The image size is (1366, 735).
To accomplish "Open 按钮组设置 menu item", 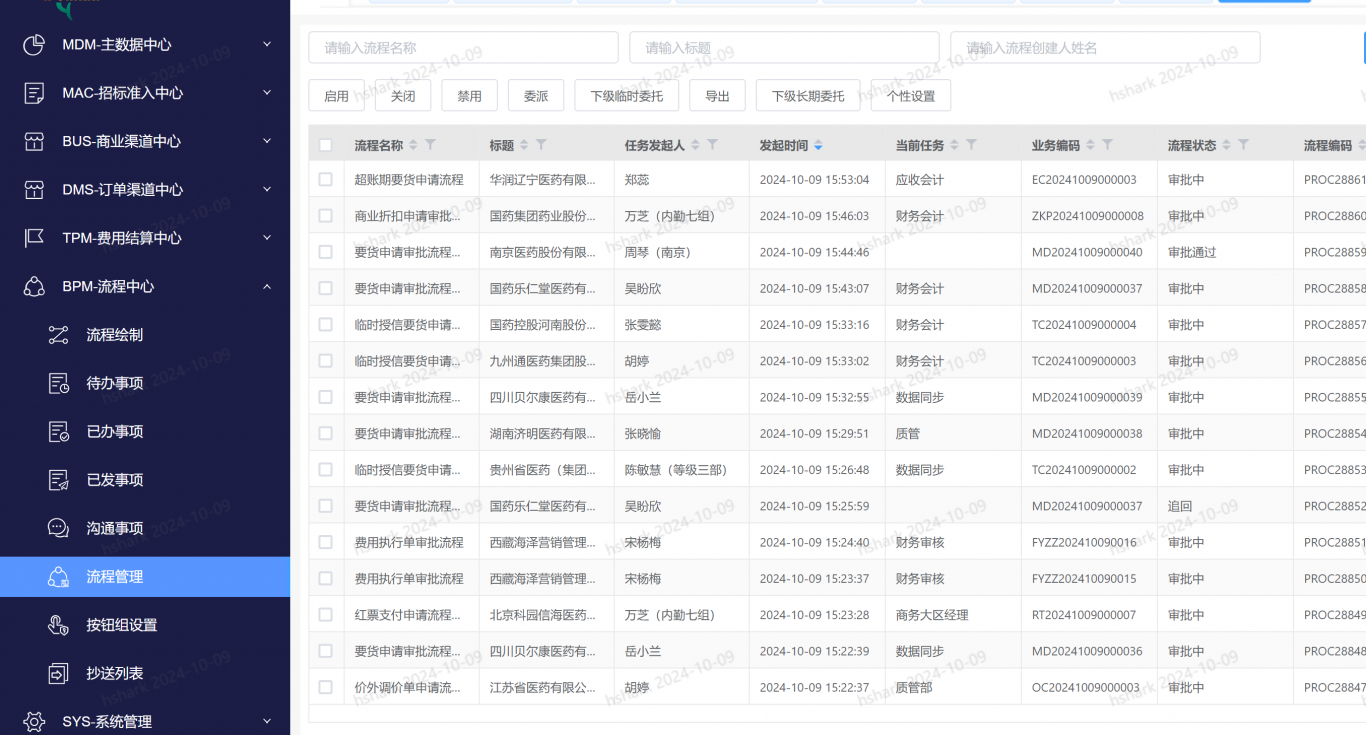I will click(x=145, y=625).
